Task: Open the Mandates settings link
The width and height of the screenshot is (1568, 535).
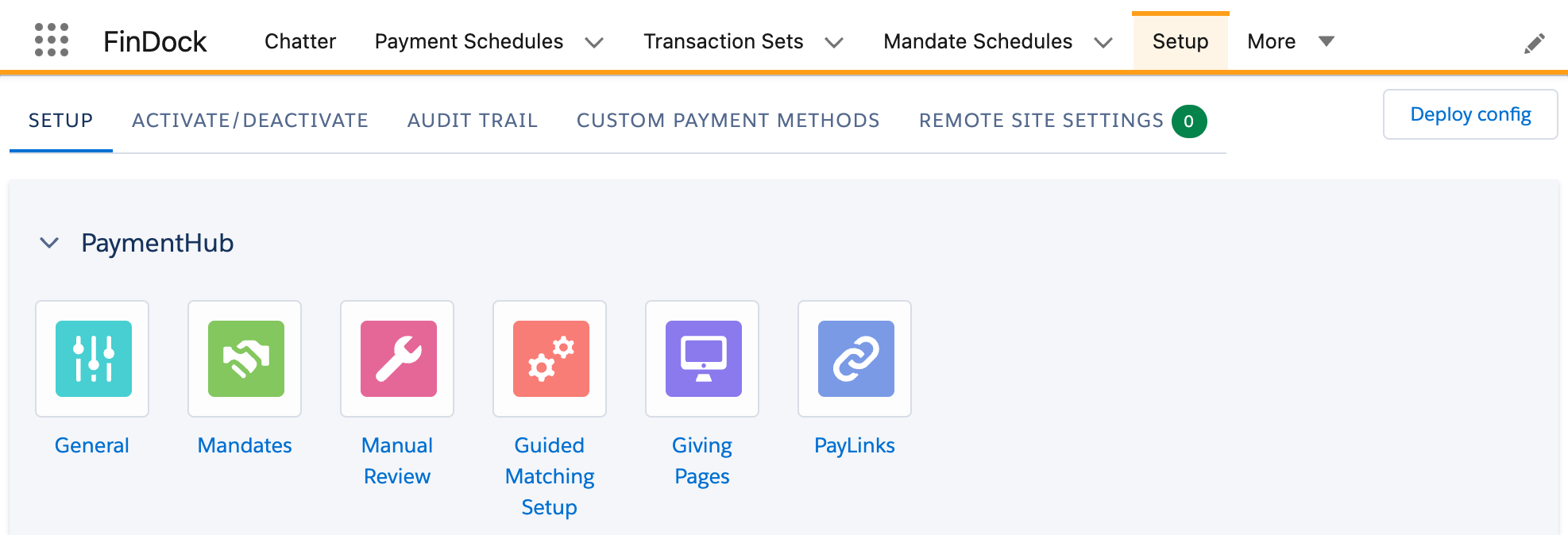Action: [x=245, y=445]
